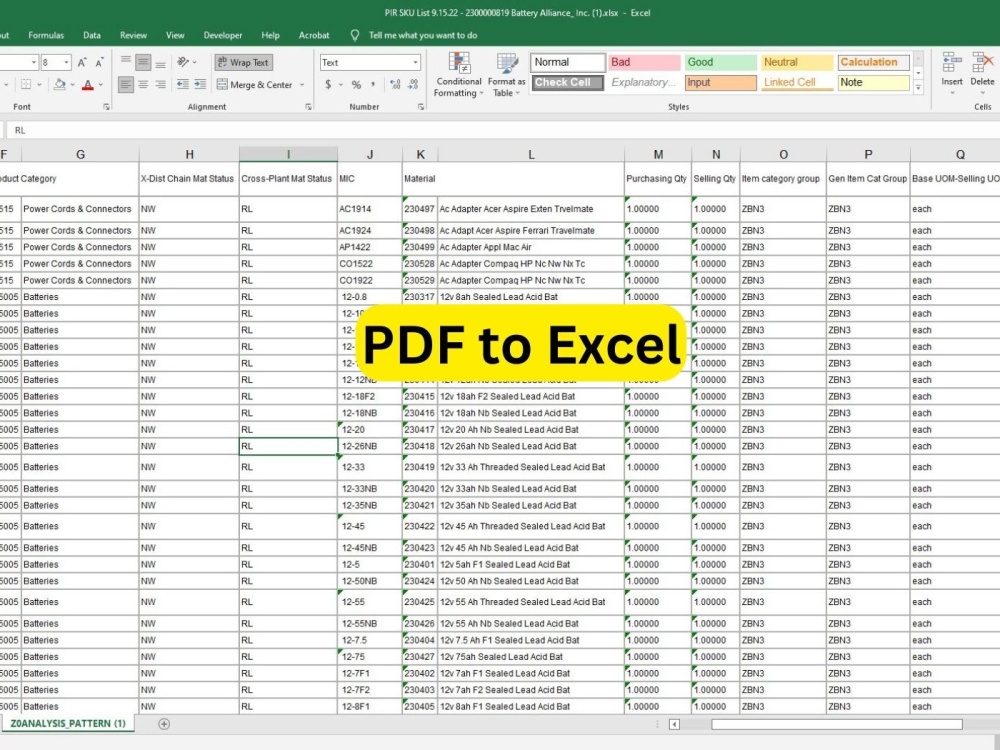Open the borders dropdown arrow
The height and width of the screenshot is (750, 1000).
click(39, 84)
